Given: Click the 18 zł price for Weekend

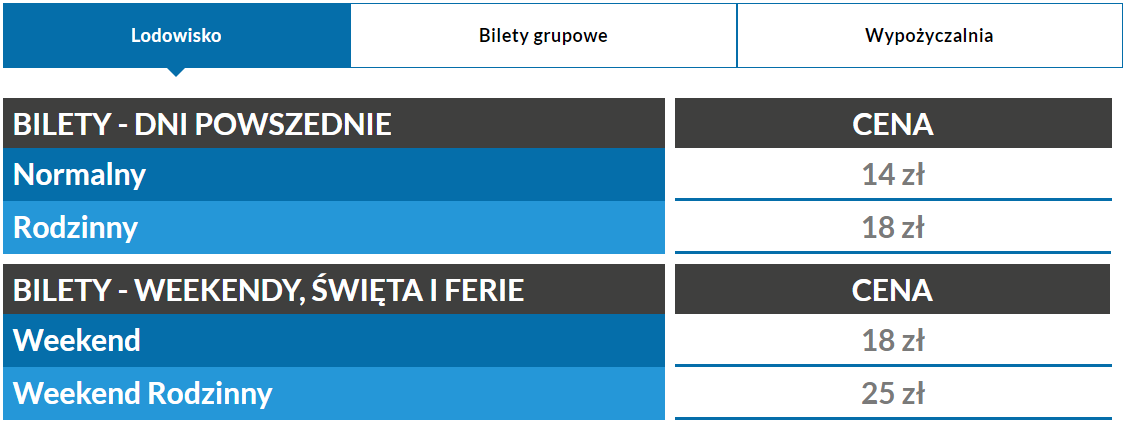Looking at the screenshot, I should (893, 341).
